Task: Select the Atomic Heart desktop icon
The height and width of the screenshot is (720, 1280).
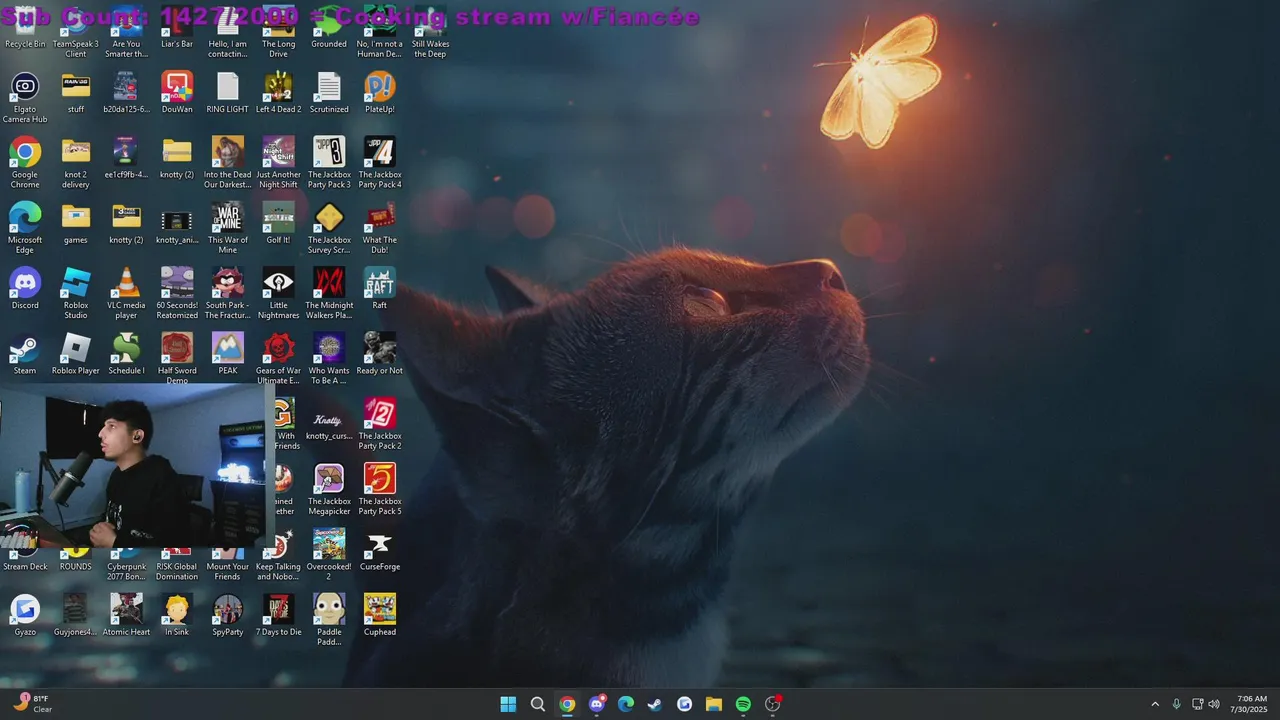Action: tap(126, 614)
